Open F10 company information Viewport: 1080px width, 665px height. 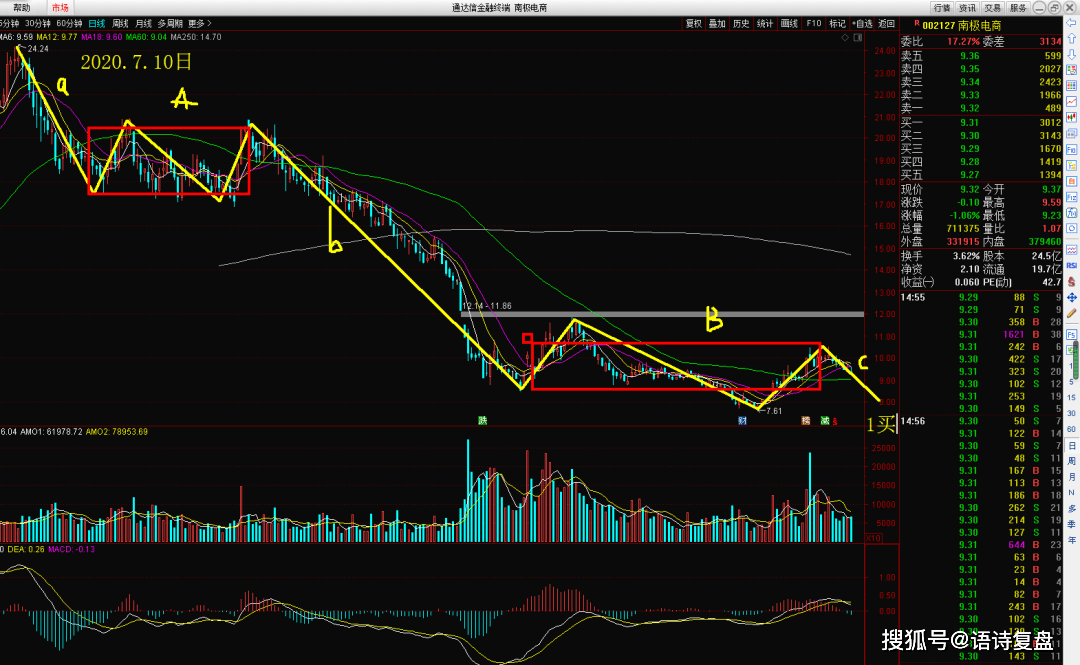point(813,23)
